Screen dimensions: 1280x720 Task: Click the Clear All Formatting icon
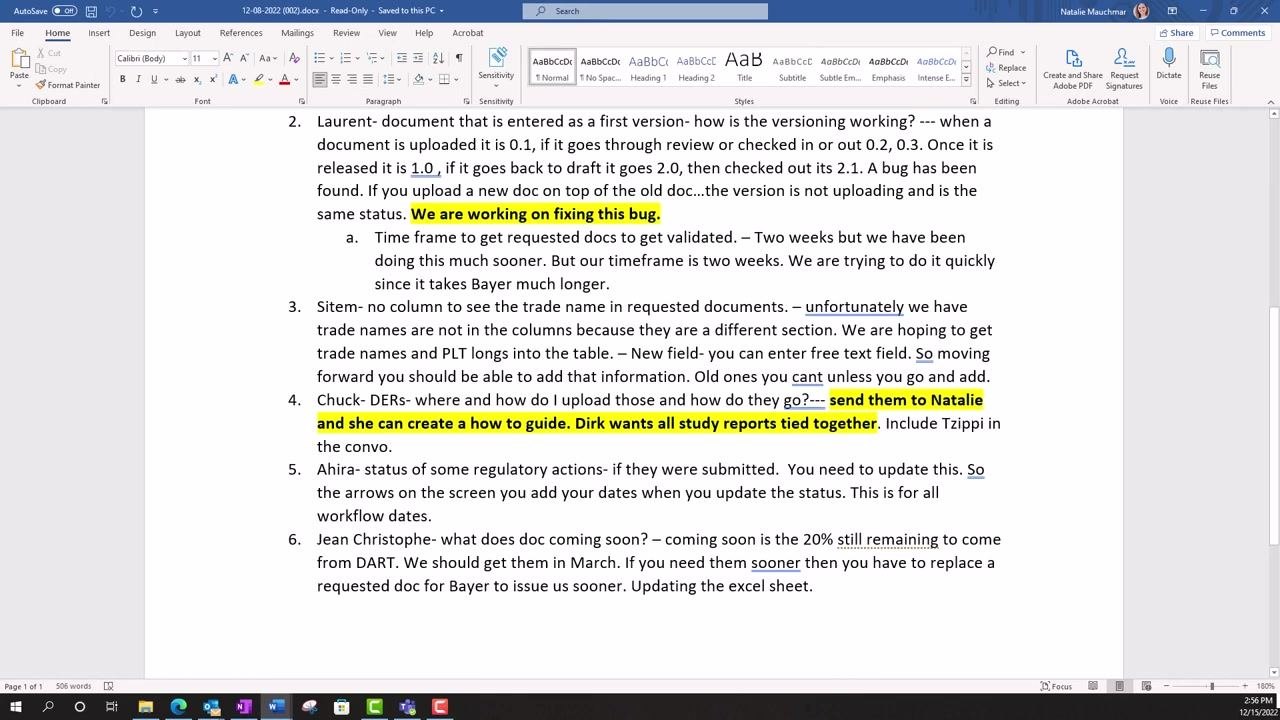tap(294, 58)
